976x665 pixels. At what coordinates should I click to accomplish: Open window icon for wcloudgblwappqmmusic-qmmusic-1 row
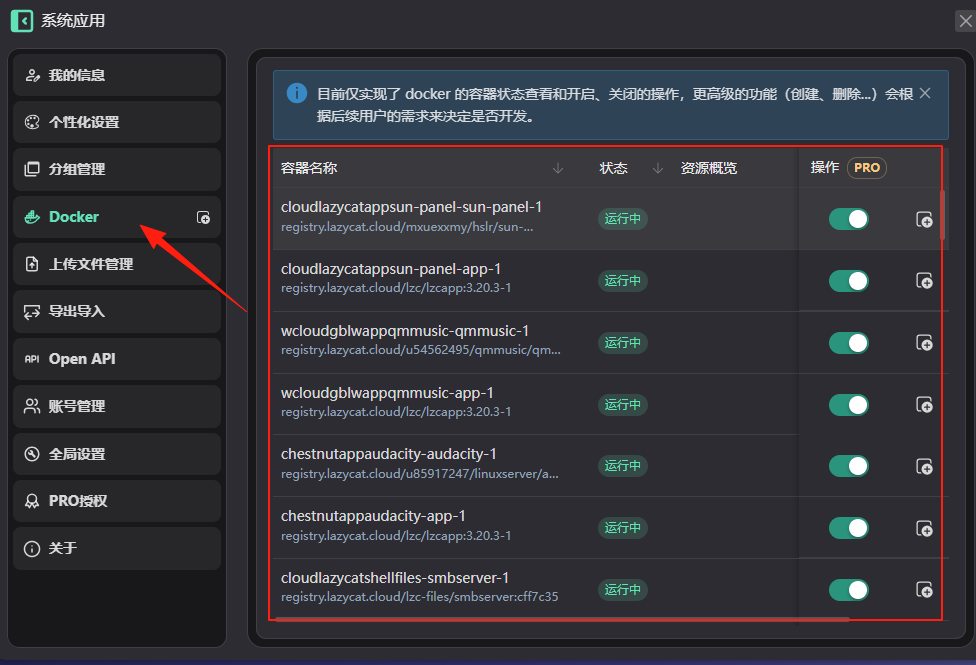coord(924,342)
